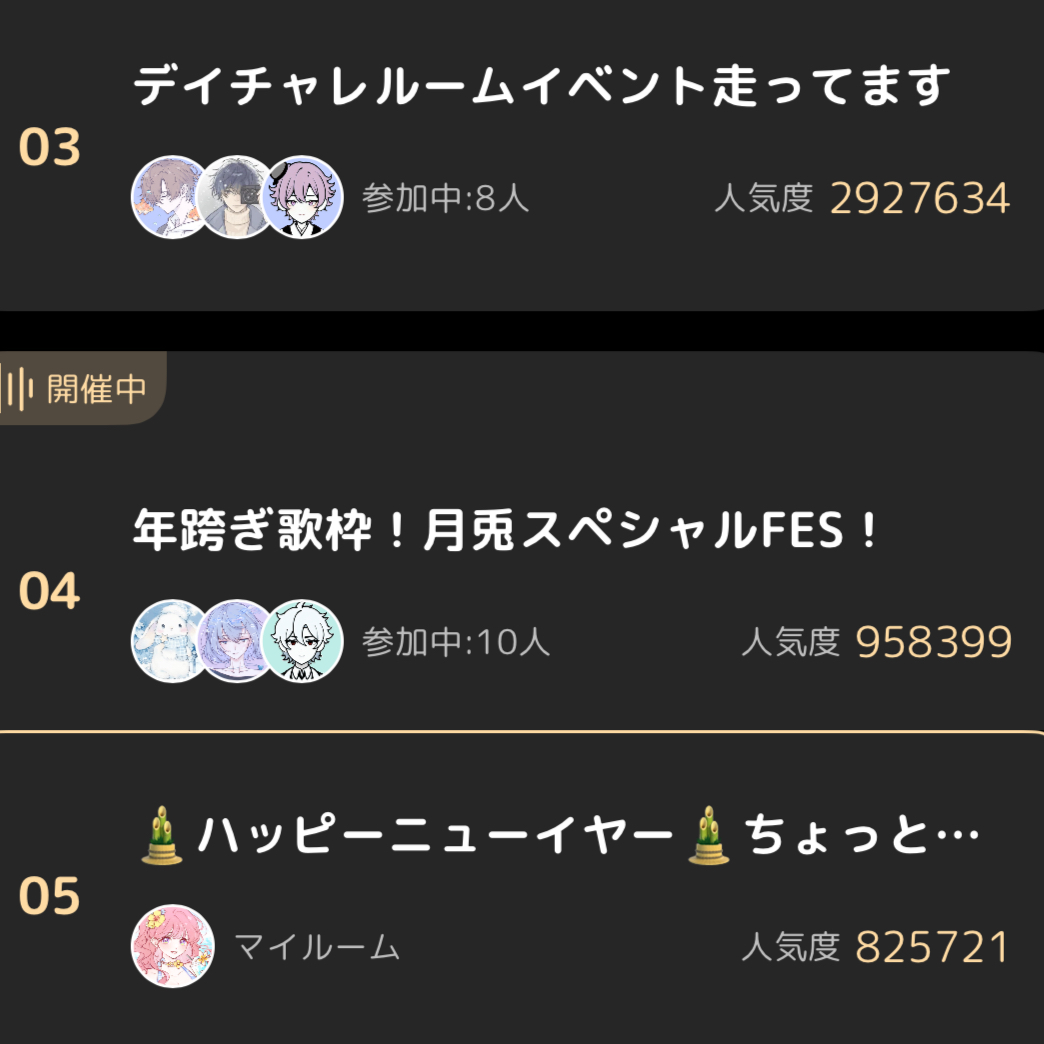Click 参加中:10人 participant count
The height and width of the screenshot is (1044, 1044).
click(456, 642)
